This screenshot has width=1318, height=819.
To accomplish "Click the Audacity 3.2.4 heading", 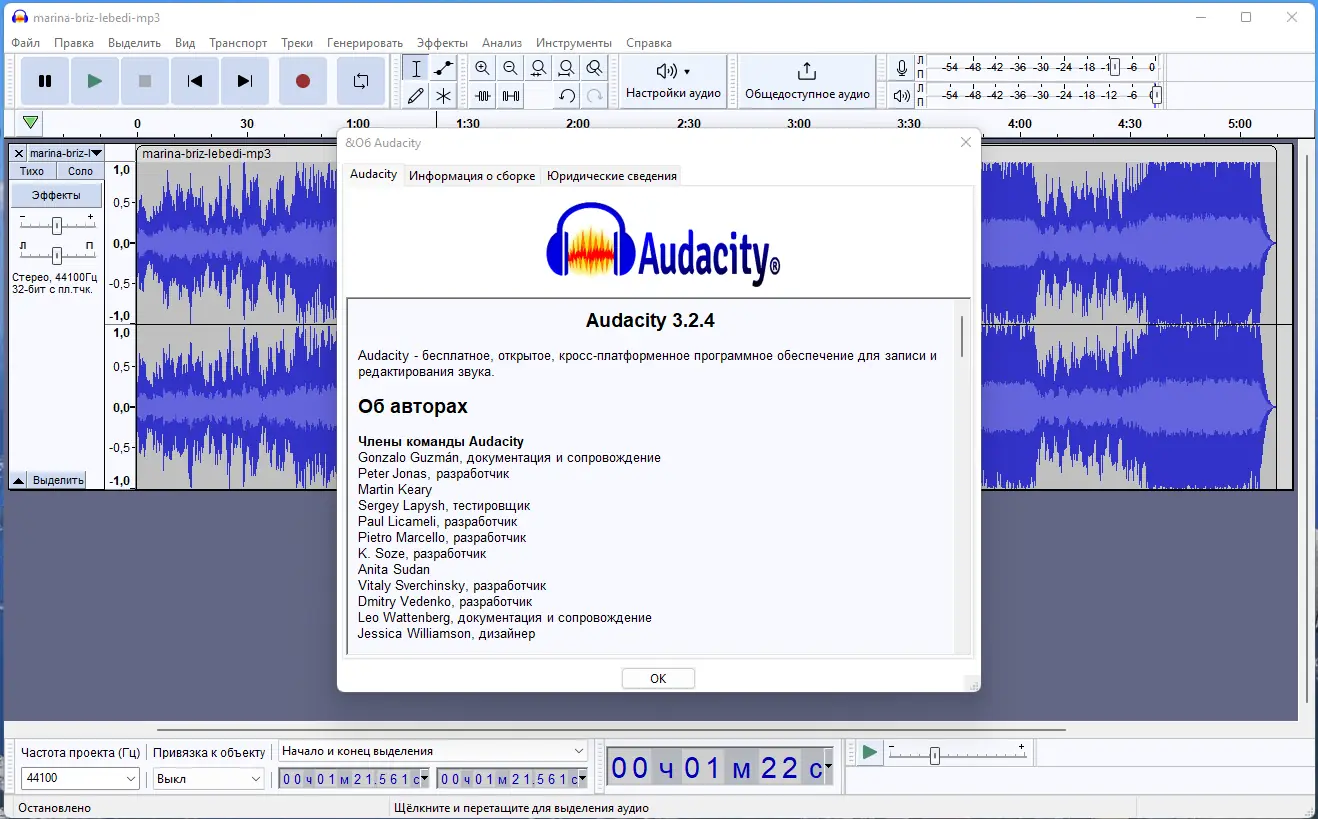I will point(650,321).
